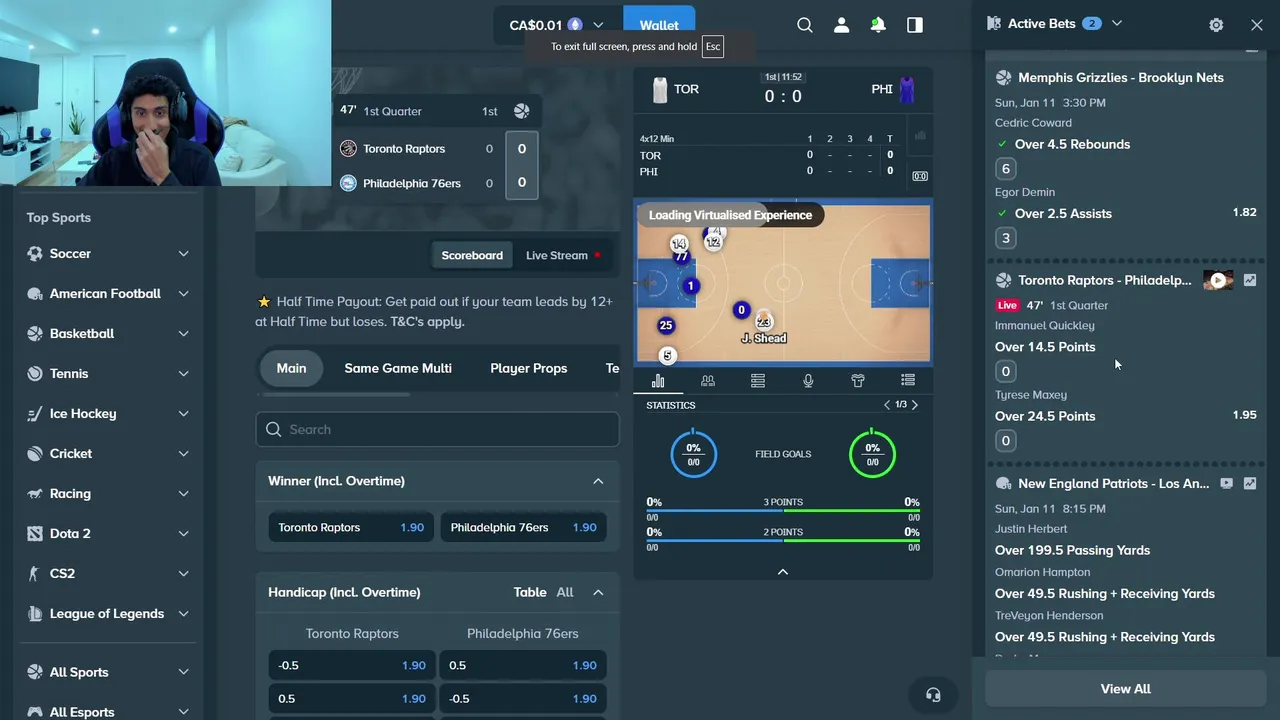Open the user profile icon
The height and width of the screenshot is (720, 1280).
[x=841, y=25]
